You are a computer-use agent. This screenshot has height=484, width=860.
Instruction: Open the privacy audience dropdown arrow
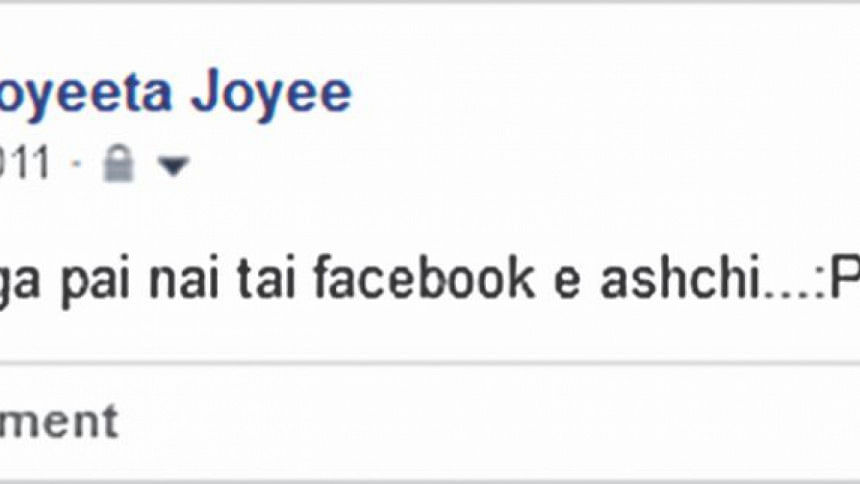click(174, 166)
